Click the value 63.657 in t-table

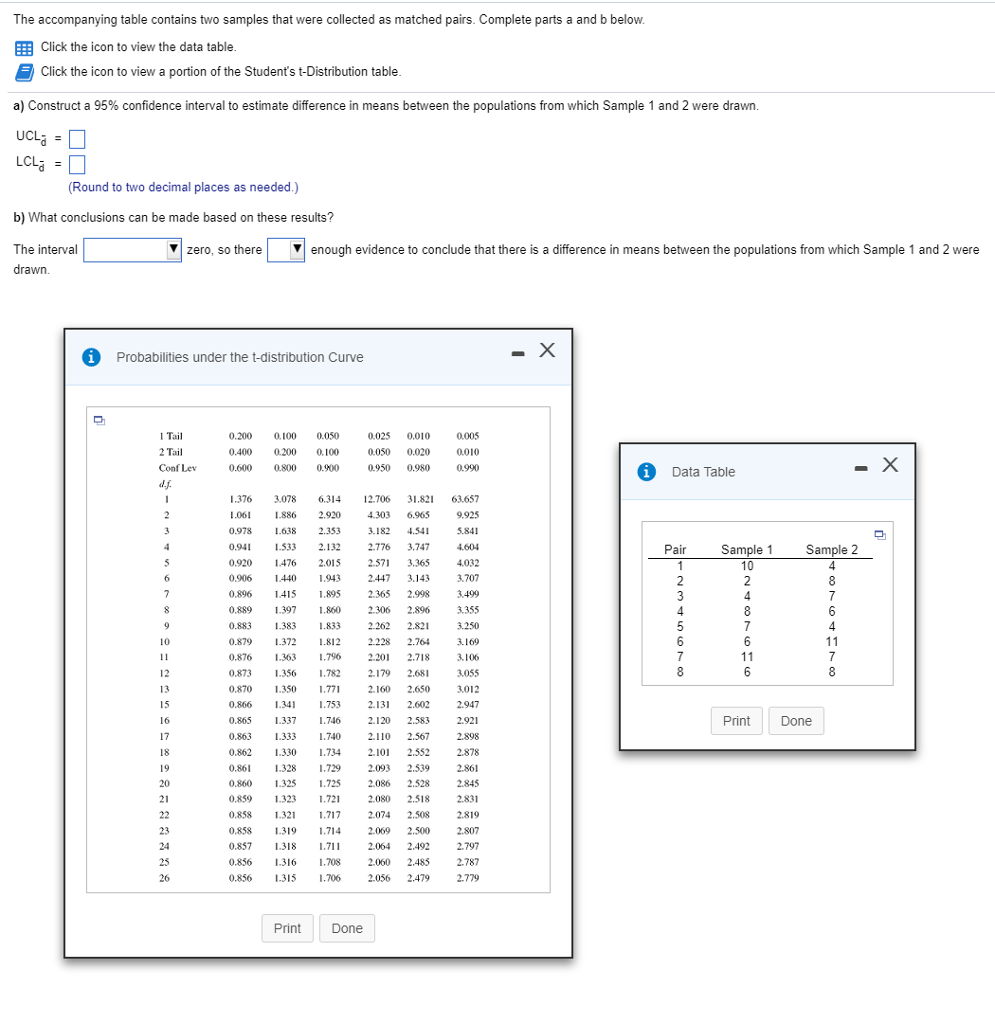[x=465, y=499]
